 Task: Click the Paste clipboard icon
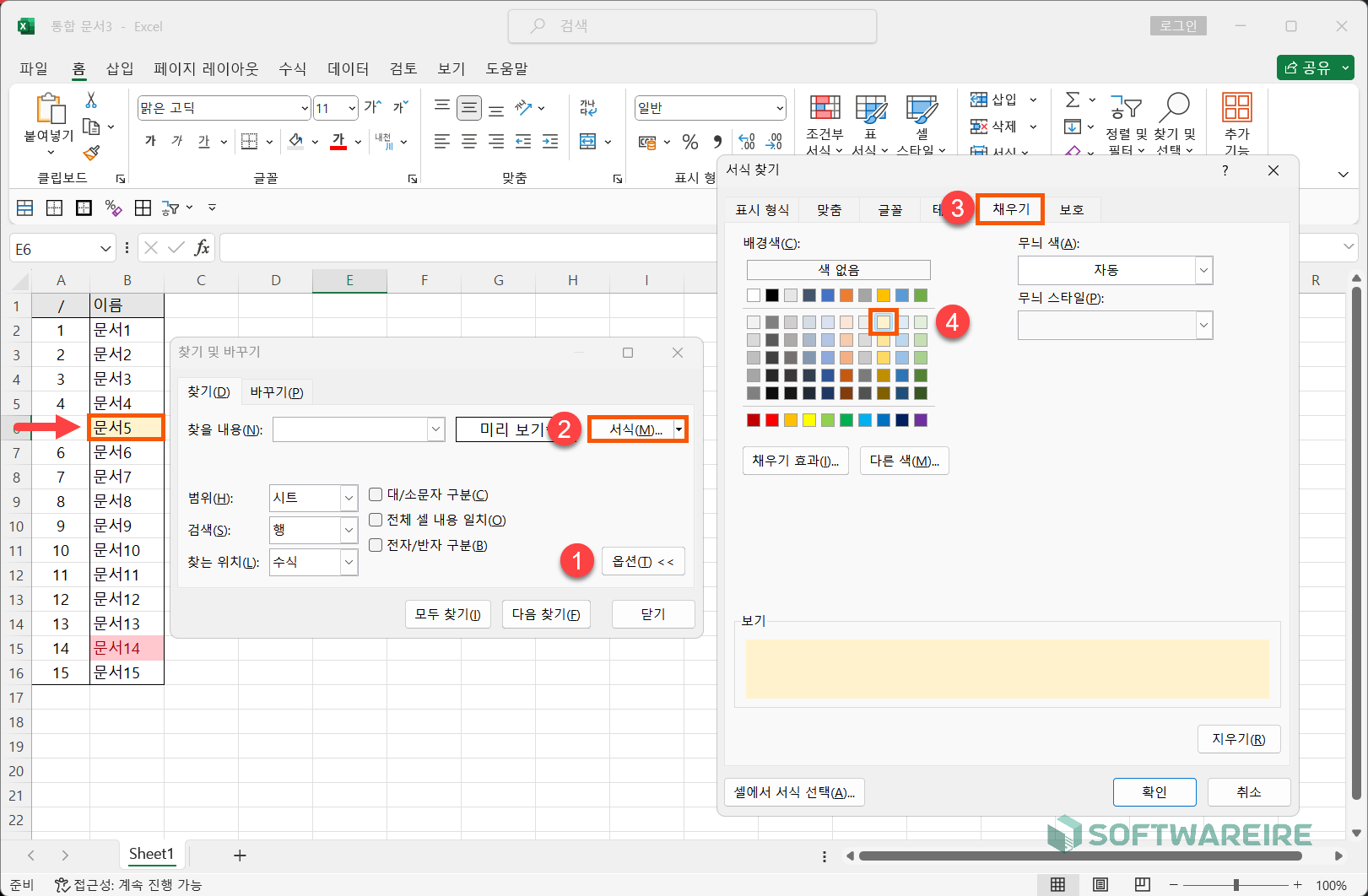tap(50, 109)
